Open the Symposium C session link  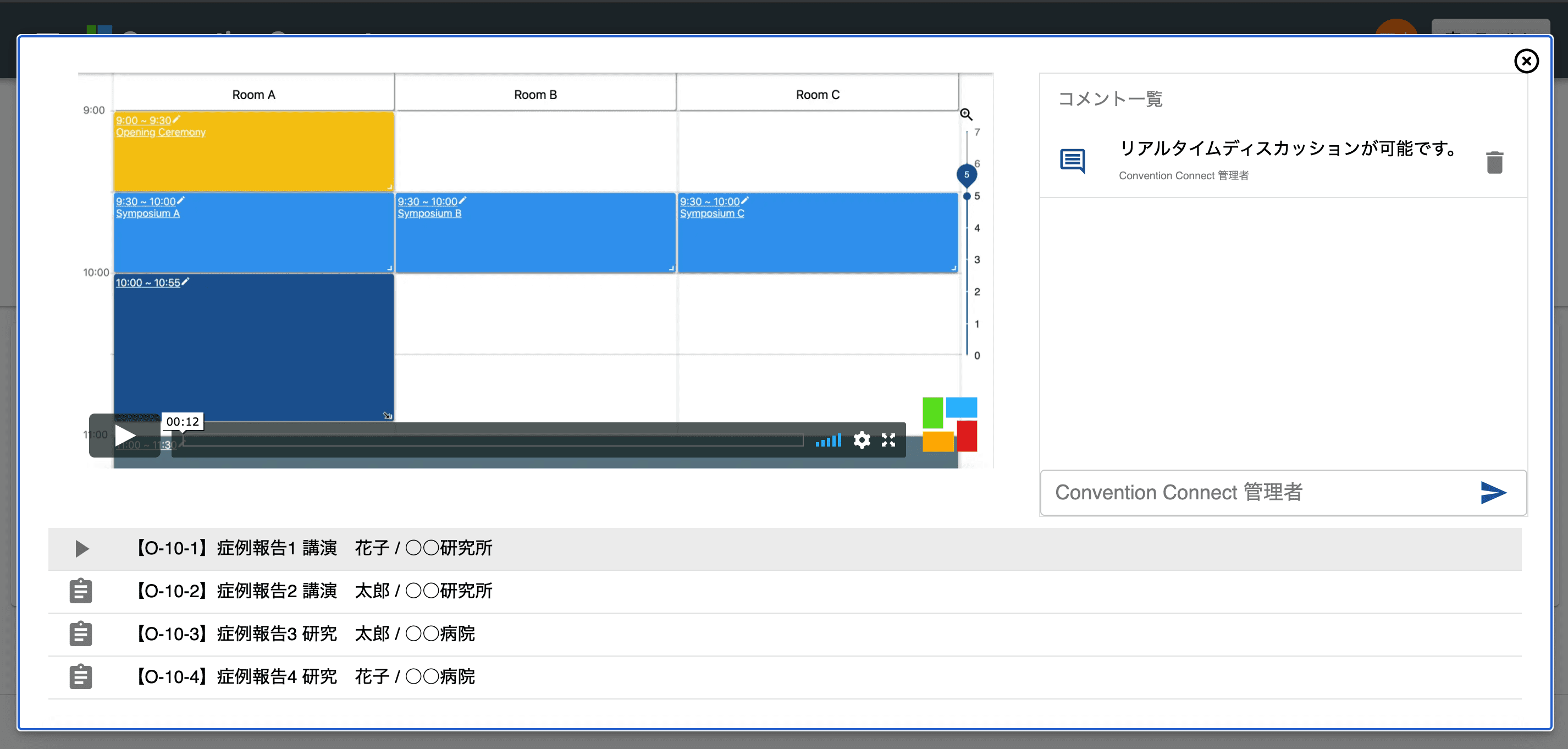711,214
